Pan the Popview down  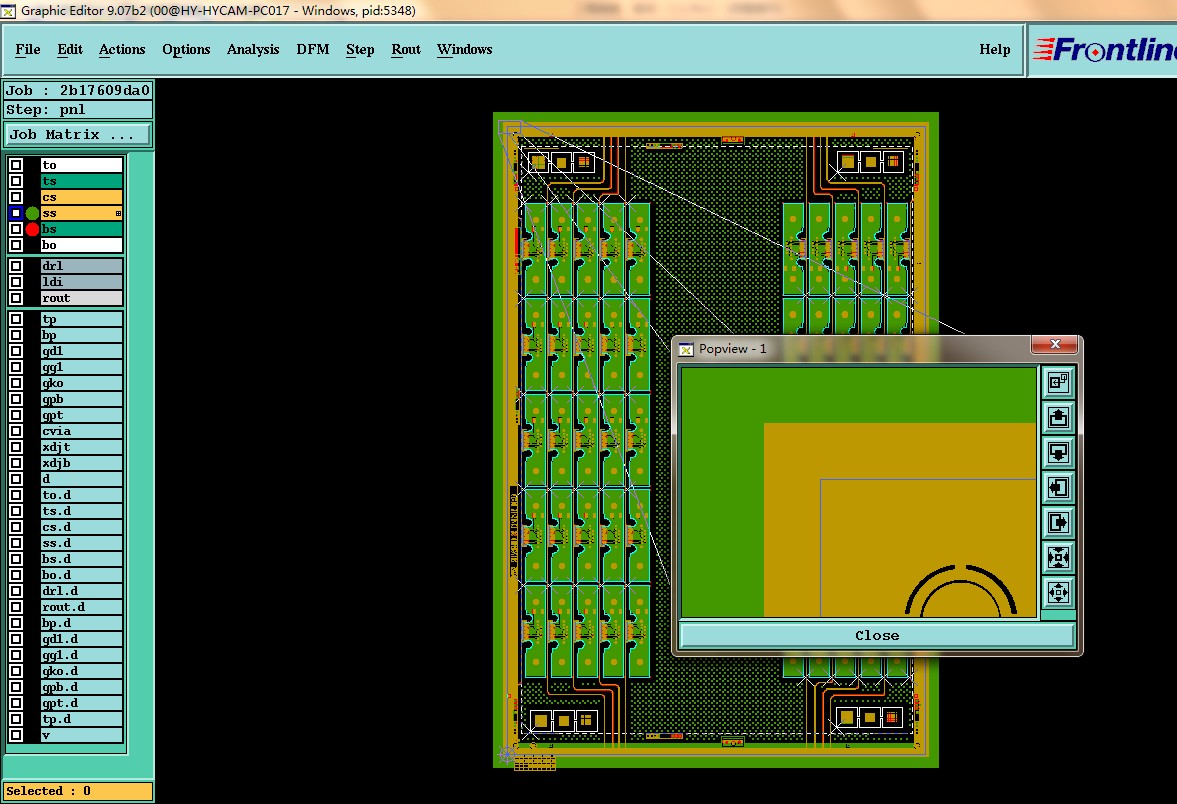pos(1058,453)
